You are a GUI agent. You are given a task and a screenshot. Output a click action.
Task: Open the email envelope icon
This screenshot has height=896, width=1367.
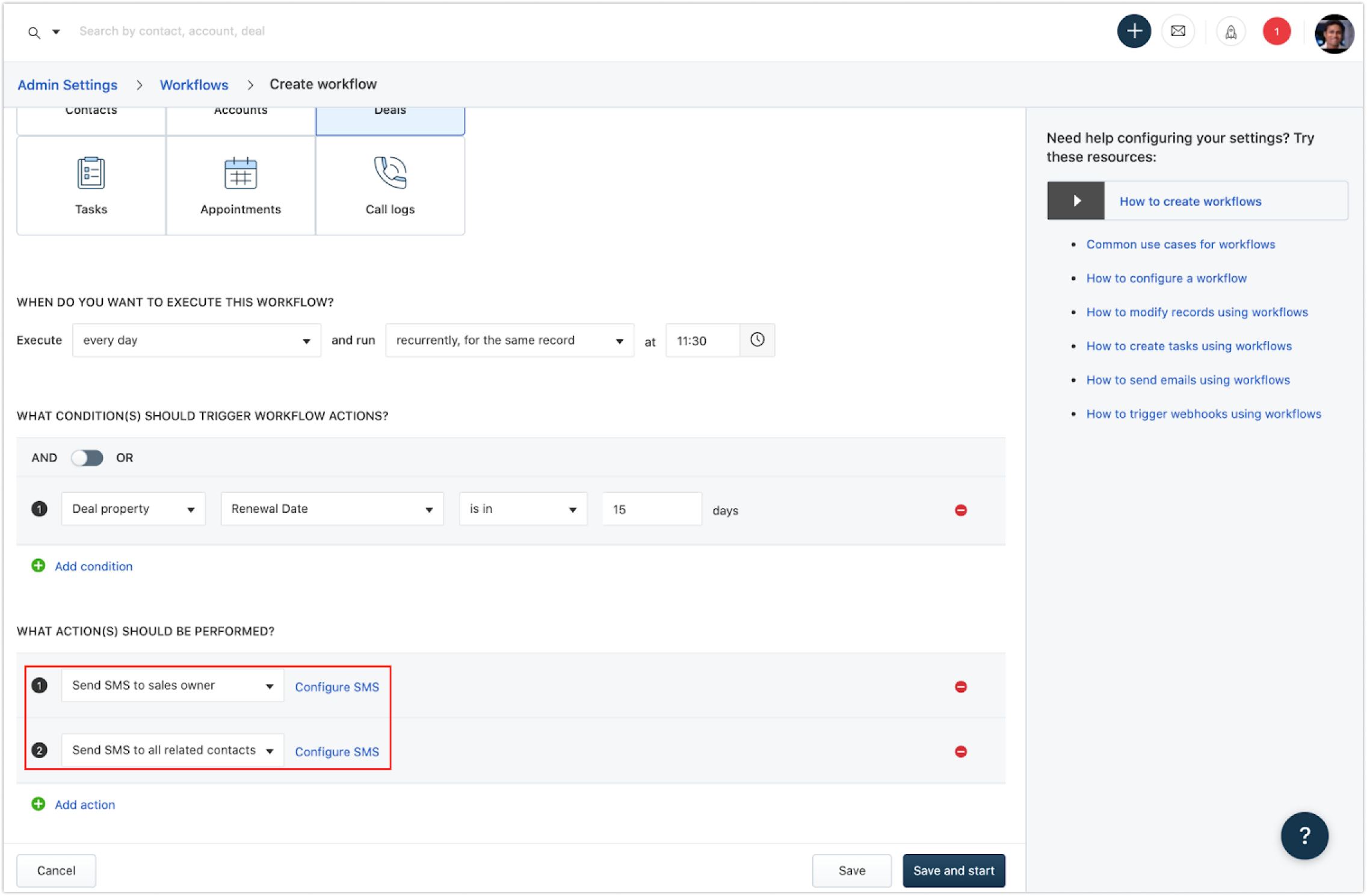pos(1177,31)
